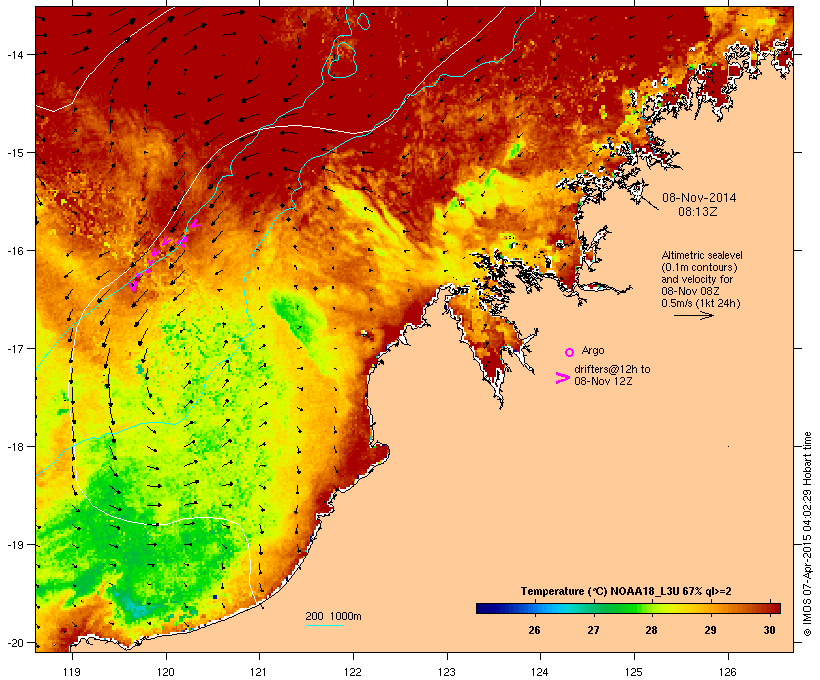Click the '0.5m/s (1kt 24h)' label
Image resolution: width=820 pixels, height=680 pixels.
pos(701,303)
